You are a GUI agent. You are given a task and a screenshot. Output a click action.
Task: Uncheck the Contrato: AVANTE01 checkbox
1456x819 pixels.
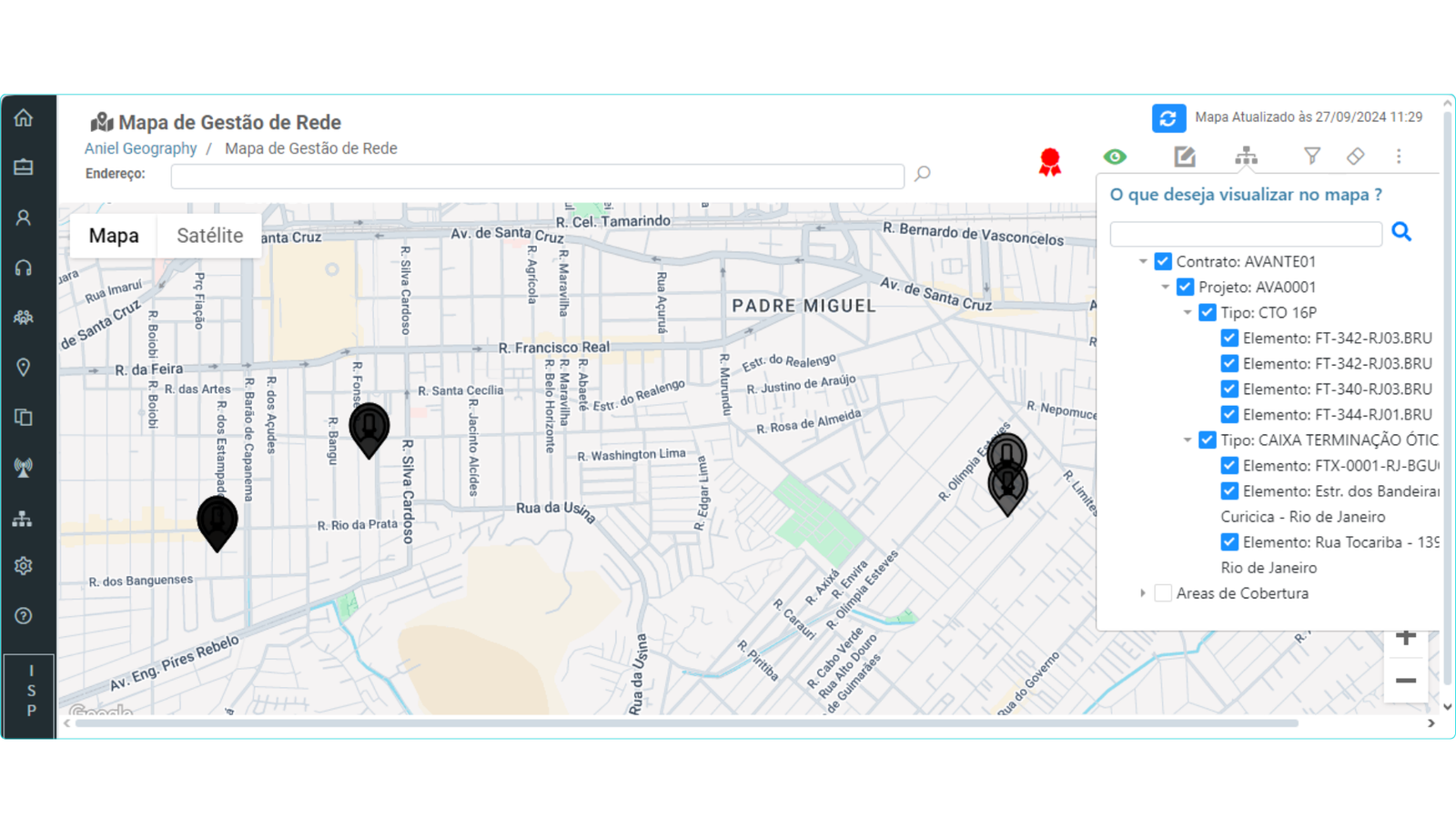(1163, 262)
